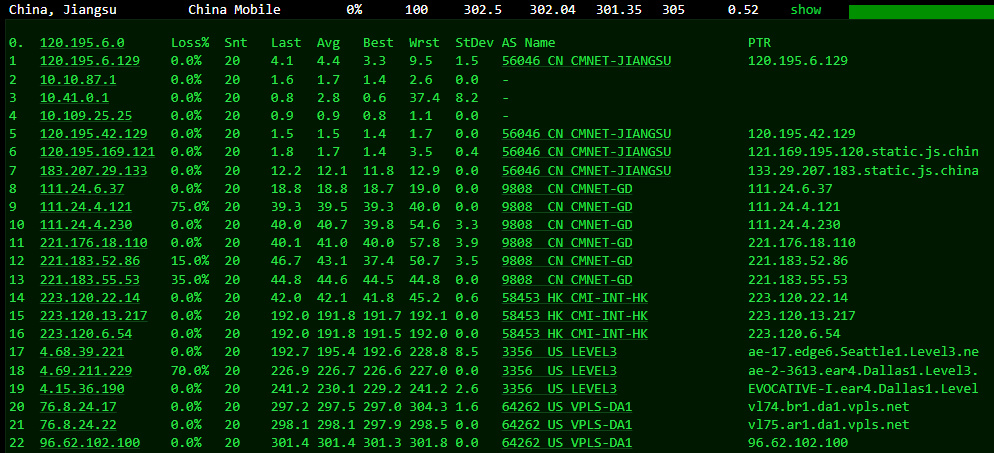Image resolution: width=994 pixels, height=453 pixels.
Task: Click the 4.69.211.229 IP link
Action: click(86, 370)
